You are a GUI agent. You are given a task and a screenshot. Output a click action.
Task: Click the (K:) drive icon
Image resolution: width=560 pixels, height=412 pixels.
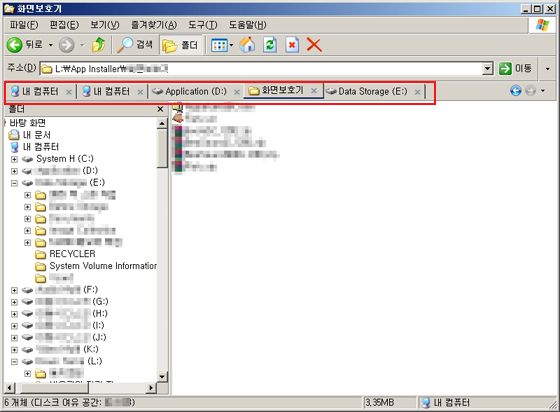point(28,350)
